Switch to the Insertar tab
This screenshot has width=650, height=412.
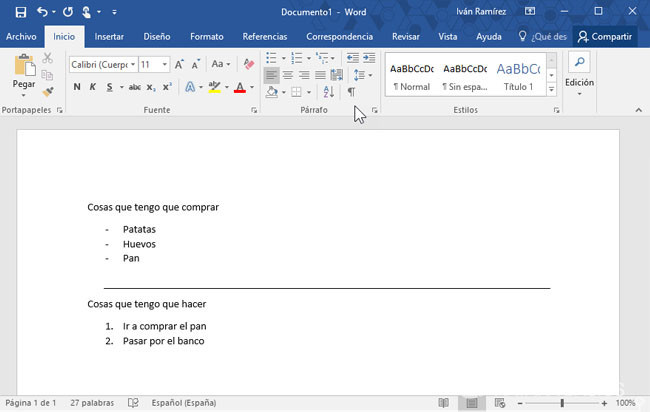pos(109,36)
